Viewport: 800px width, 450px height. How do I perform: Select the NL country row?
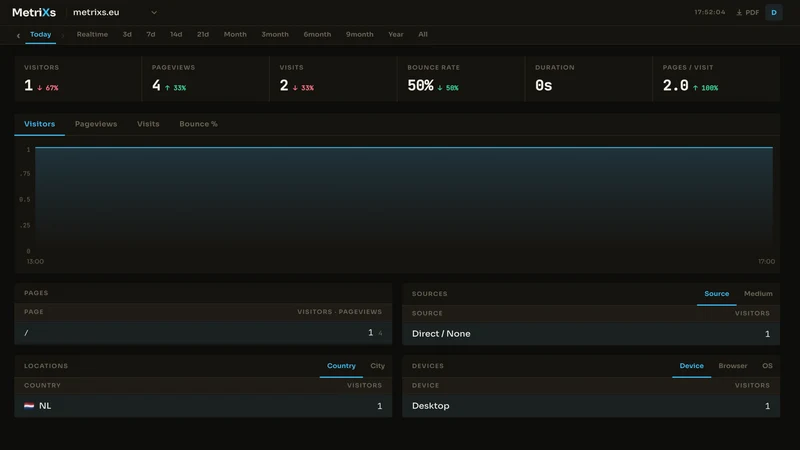[203, 406]
